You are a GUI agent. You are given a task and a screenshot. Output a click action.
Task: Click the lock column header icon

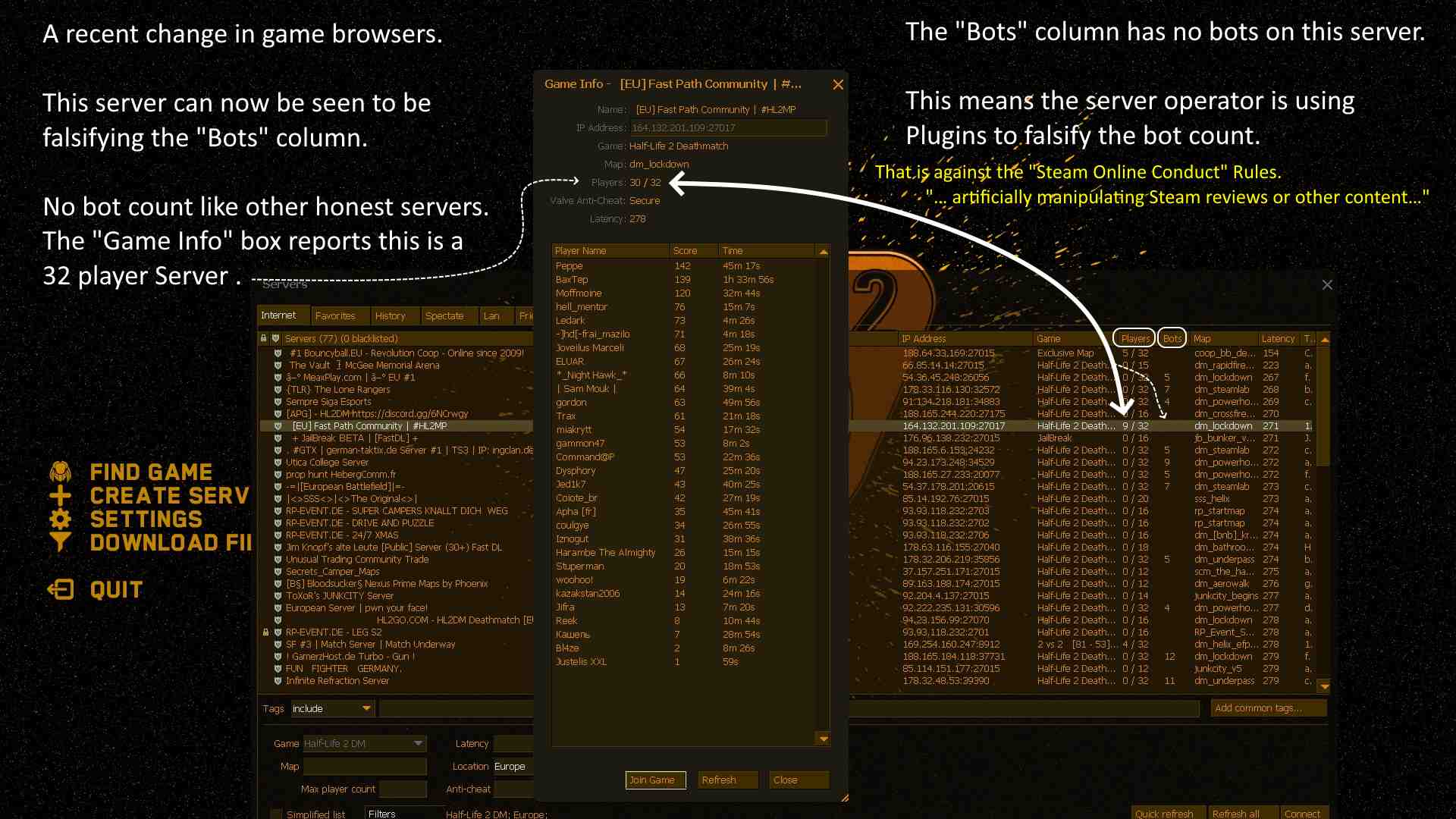(x=264, y=339)
